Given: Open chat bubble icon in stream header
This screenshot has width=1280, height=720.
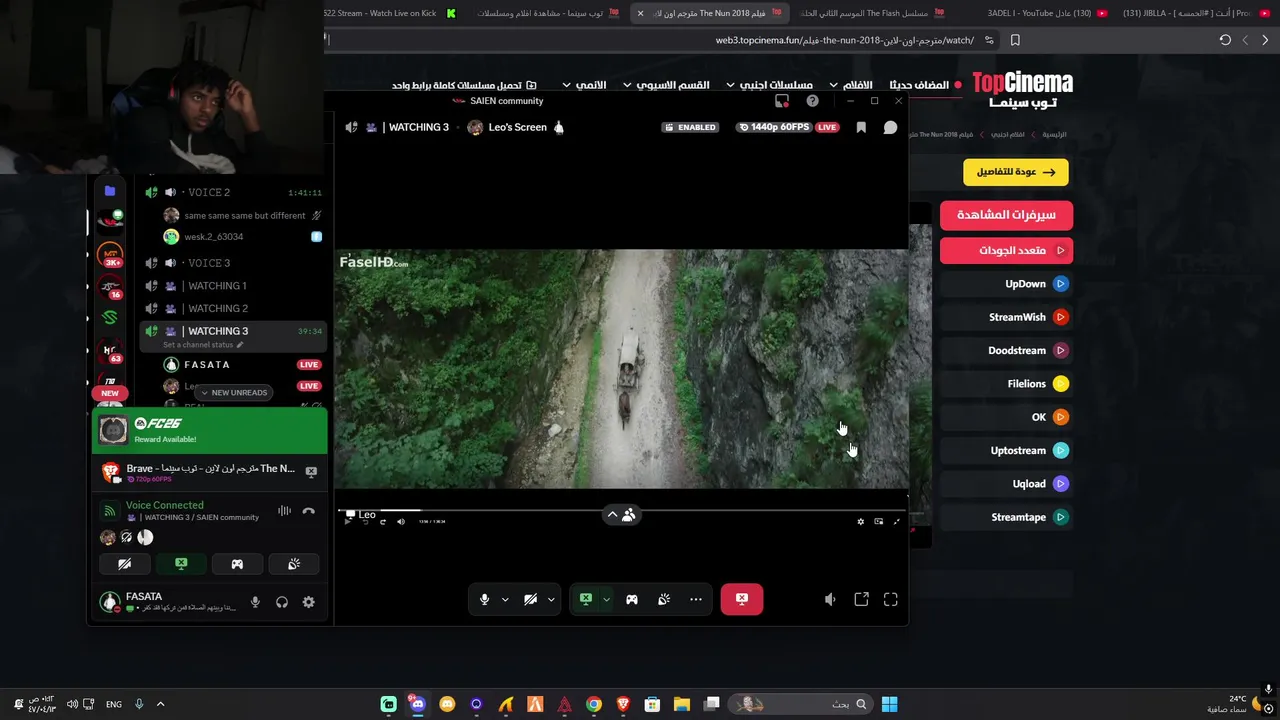Looking at the screenshot, I should coord(890,127).
